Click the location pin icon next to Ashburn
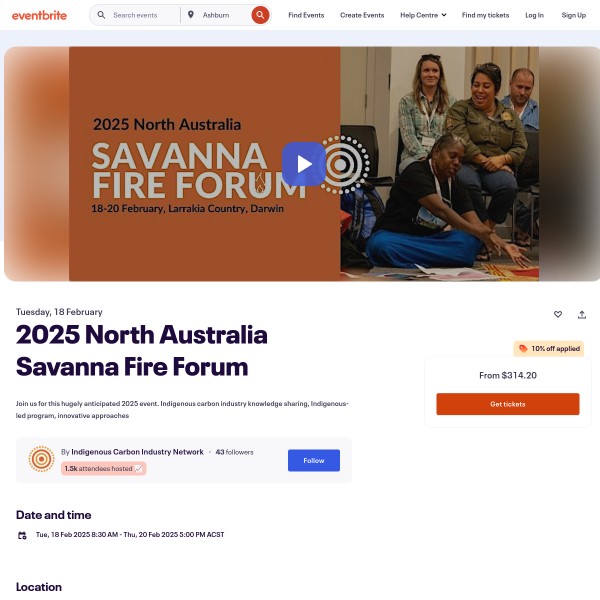 pyautogui.click(x=191, y=15)
